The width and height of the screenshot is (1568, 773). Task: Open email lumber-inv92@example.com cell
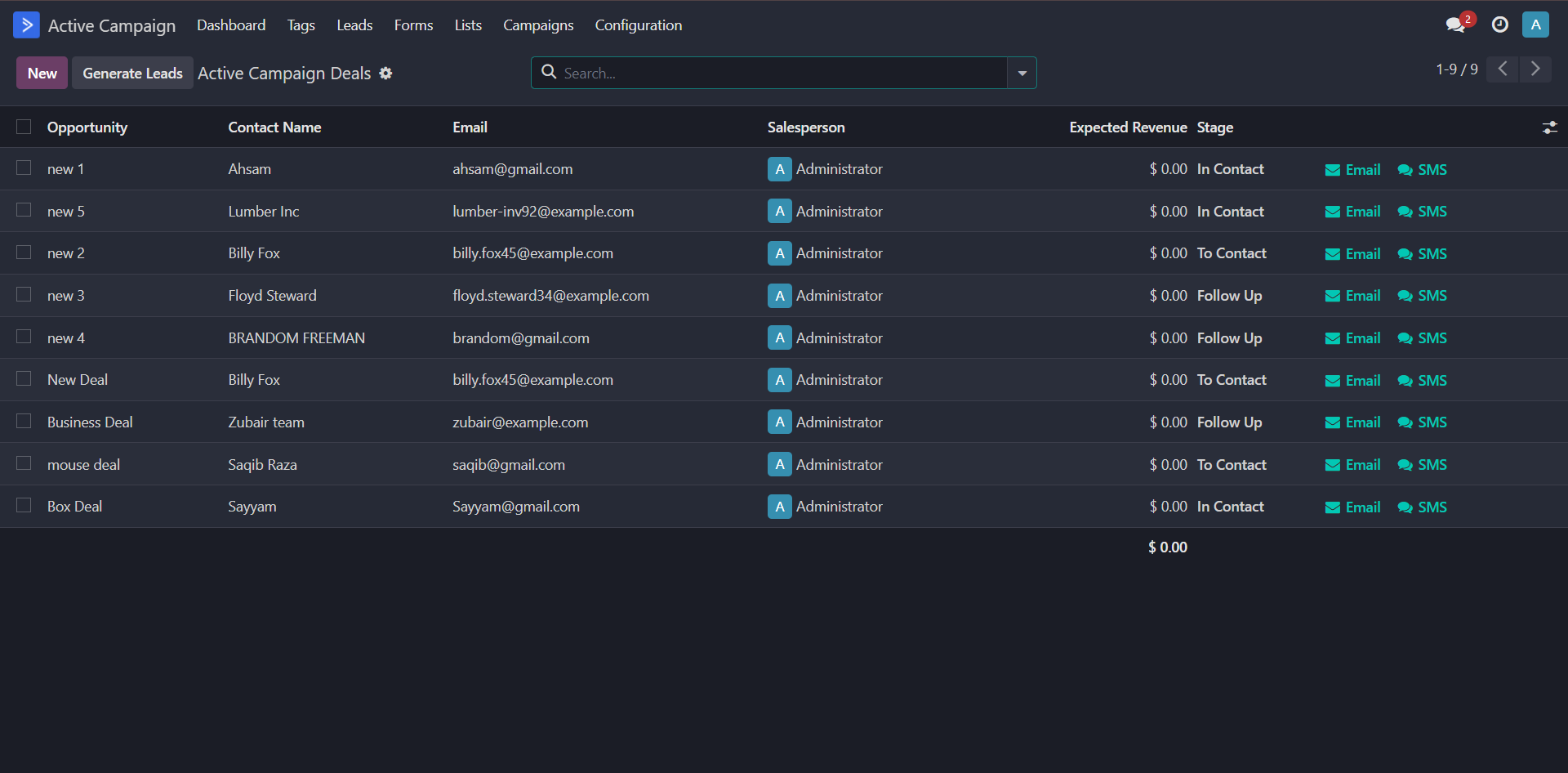[543, 212]
